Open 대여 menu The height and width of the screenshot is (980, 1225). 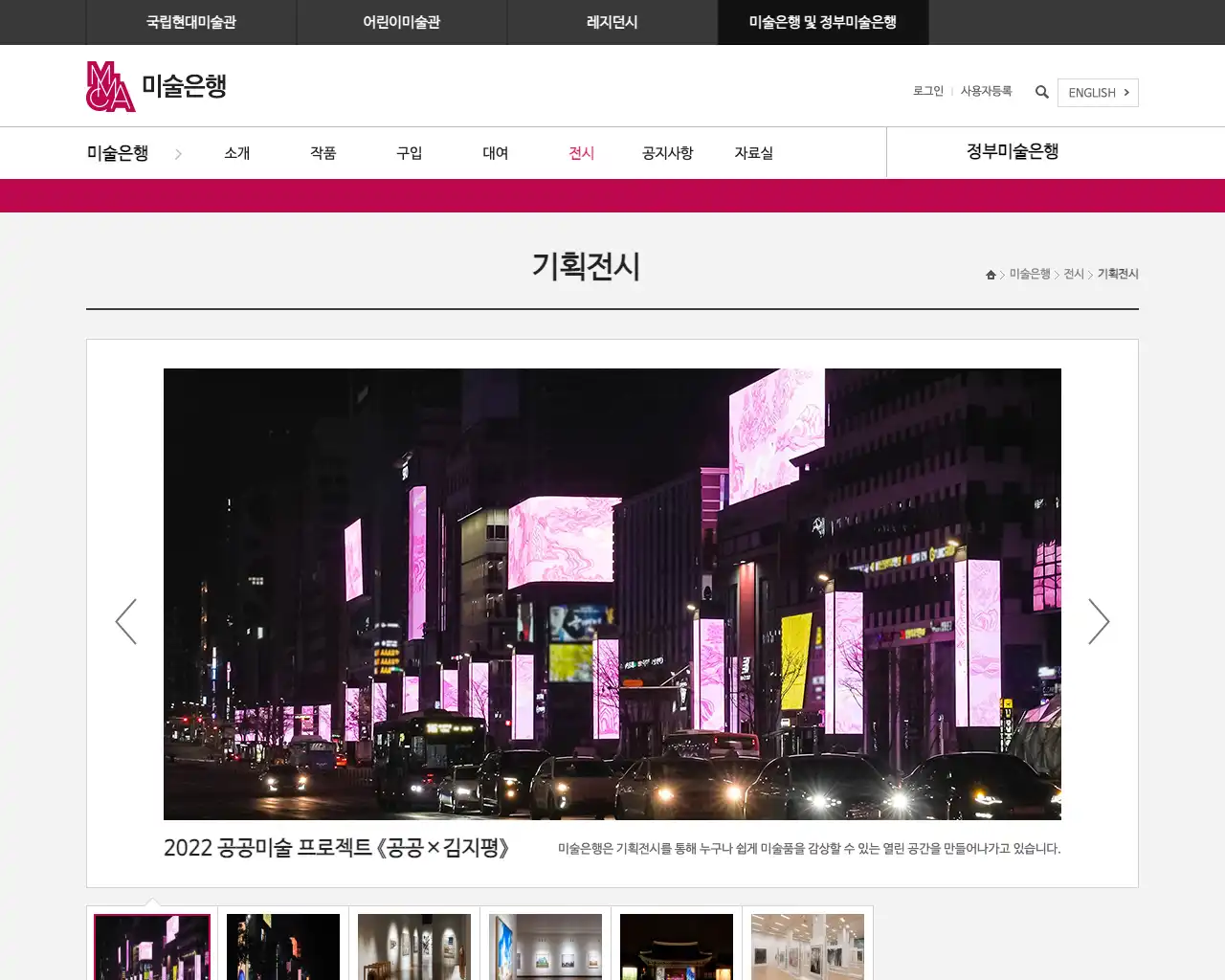pyautogui.click(x=496, y=153)
